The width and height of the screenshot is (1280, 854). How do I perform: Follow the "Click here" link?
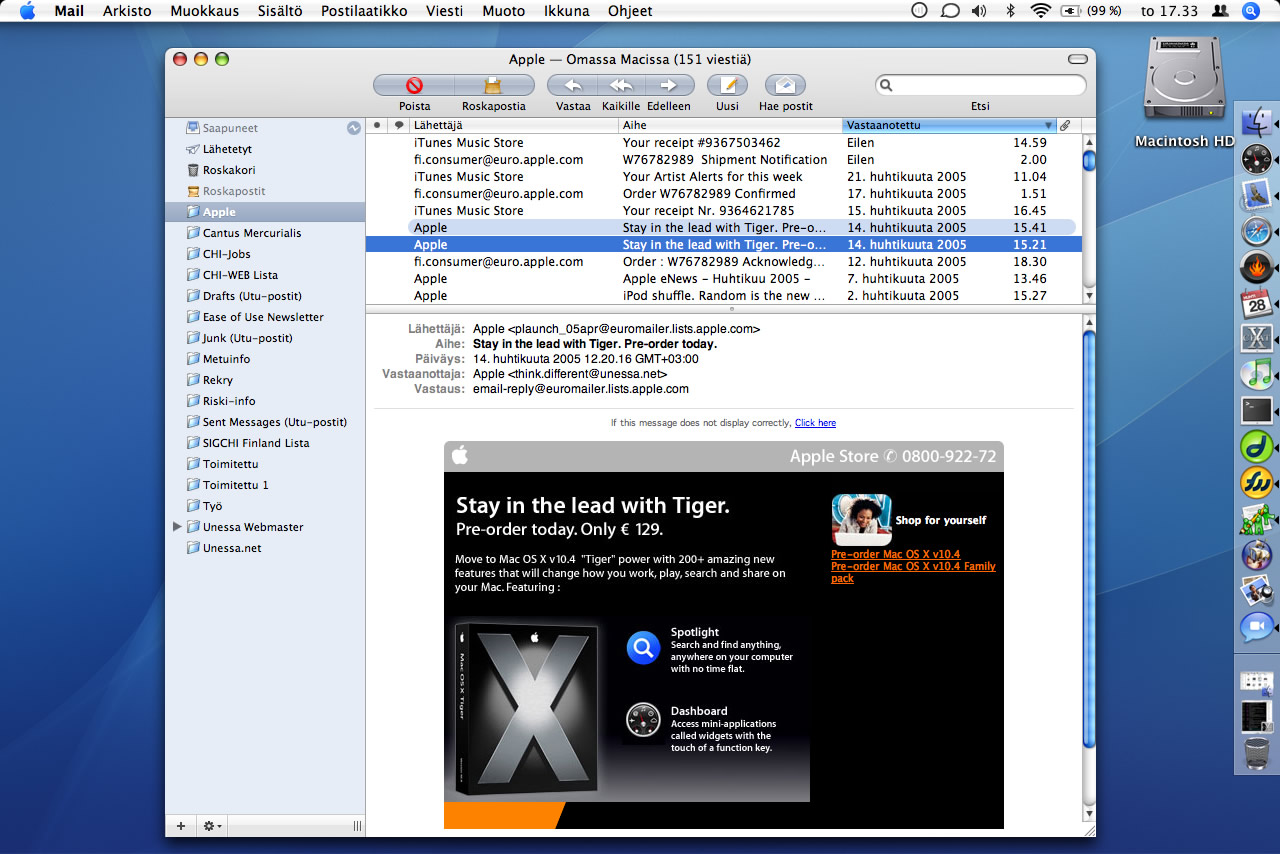[815, 423]
